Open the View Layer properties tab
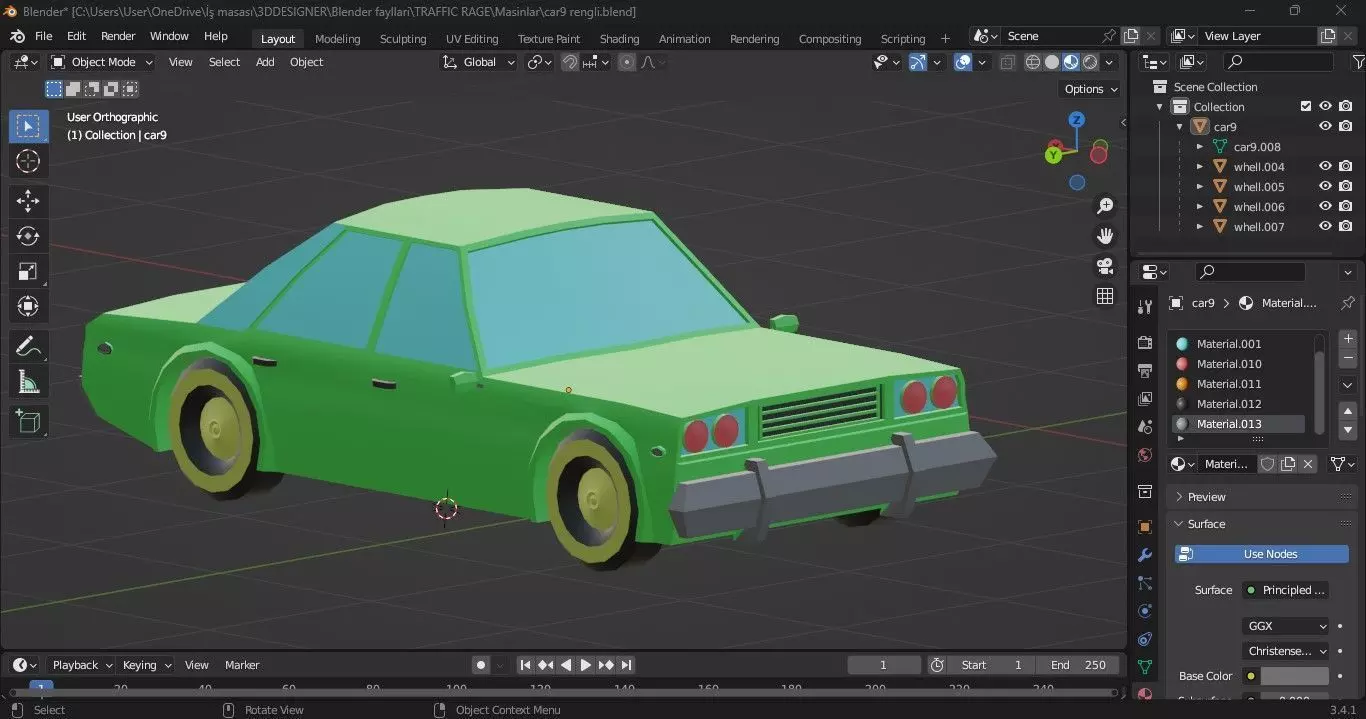The width and height of the screenshot is (1366, 719). tap(1145, 399)
